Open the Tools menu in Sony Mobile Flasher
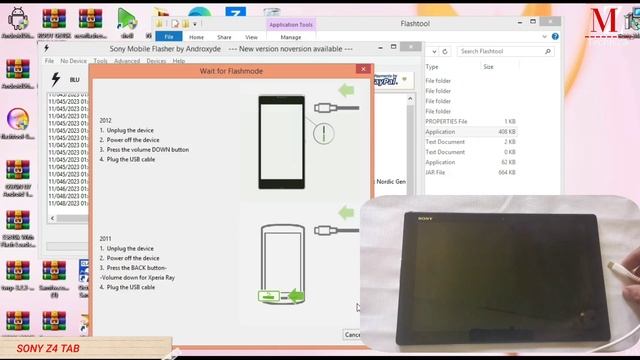 [x=100, y=61]
